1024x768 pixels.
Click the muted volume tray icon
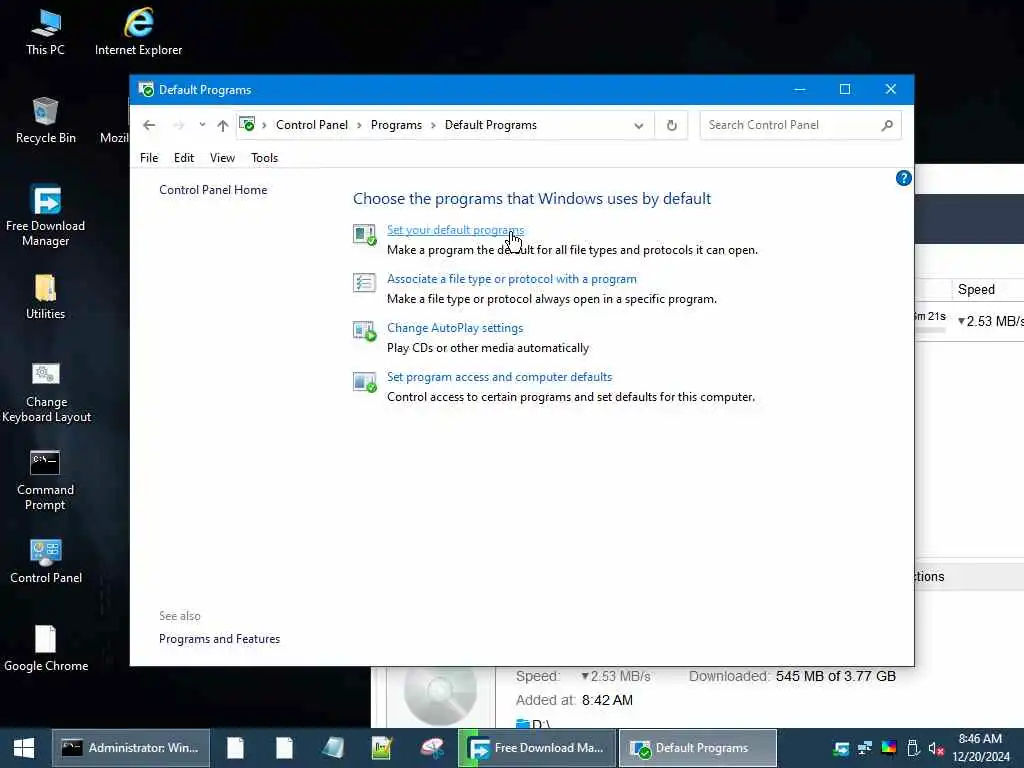click(936, 748)
